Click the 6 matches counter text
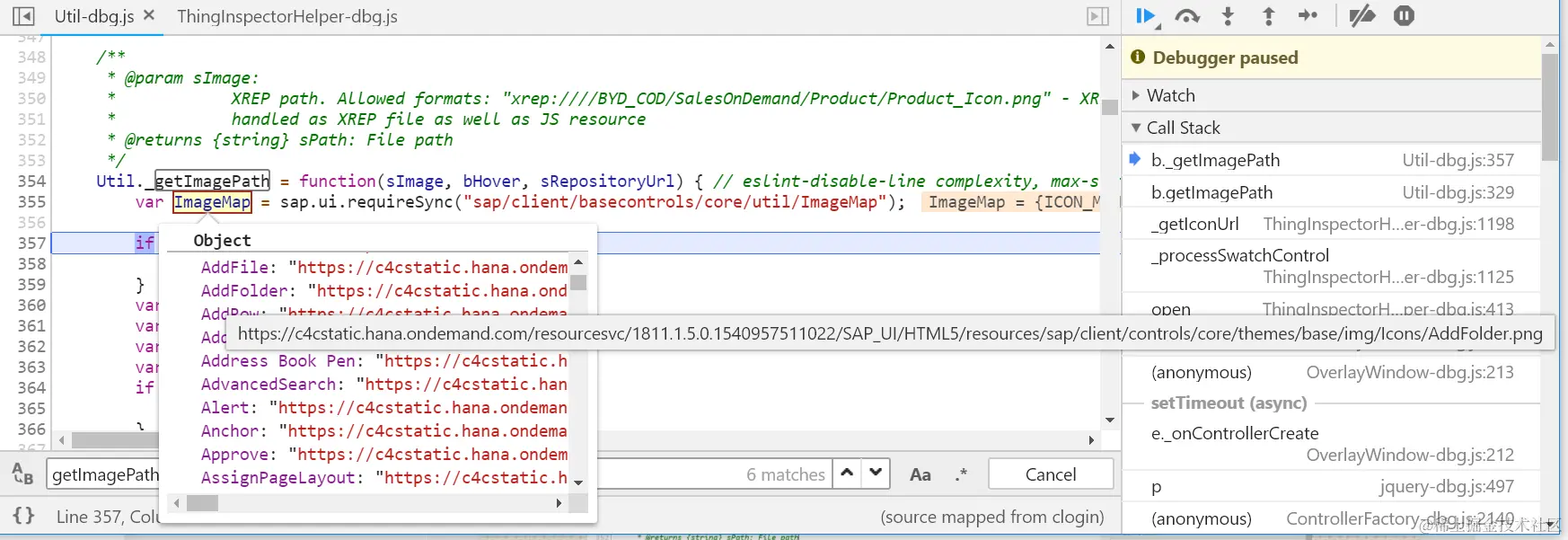The image size is (1568, 540). pyautogui.click(x=786, y=474)
